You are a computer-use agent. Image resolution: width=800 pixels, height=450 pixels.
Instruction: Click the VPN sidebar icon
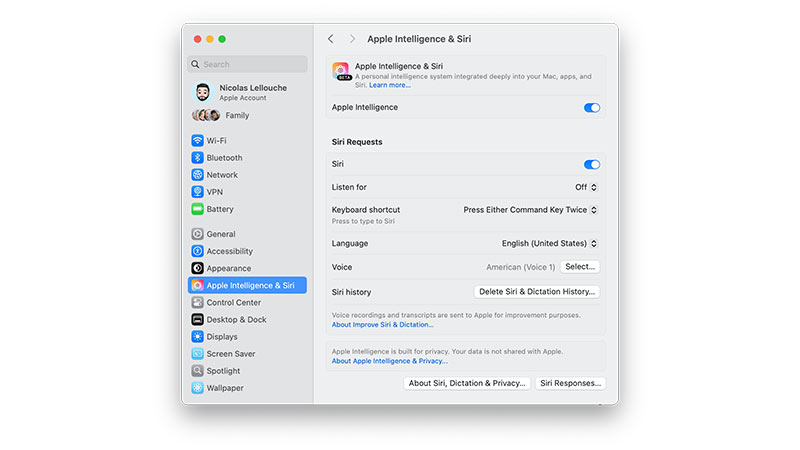pos(197,192)
